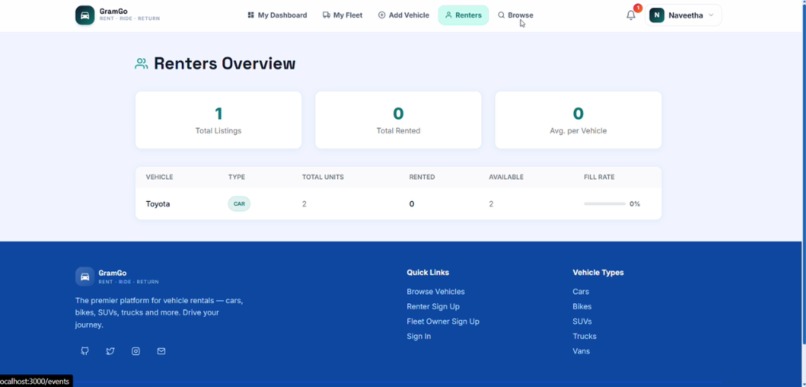806x387 pixels.
Task: Follow the Browse Vehicles footer link
Action: (435, 291)
